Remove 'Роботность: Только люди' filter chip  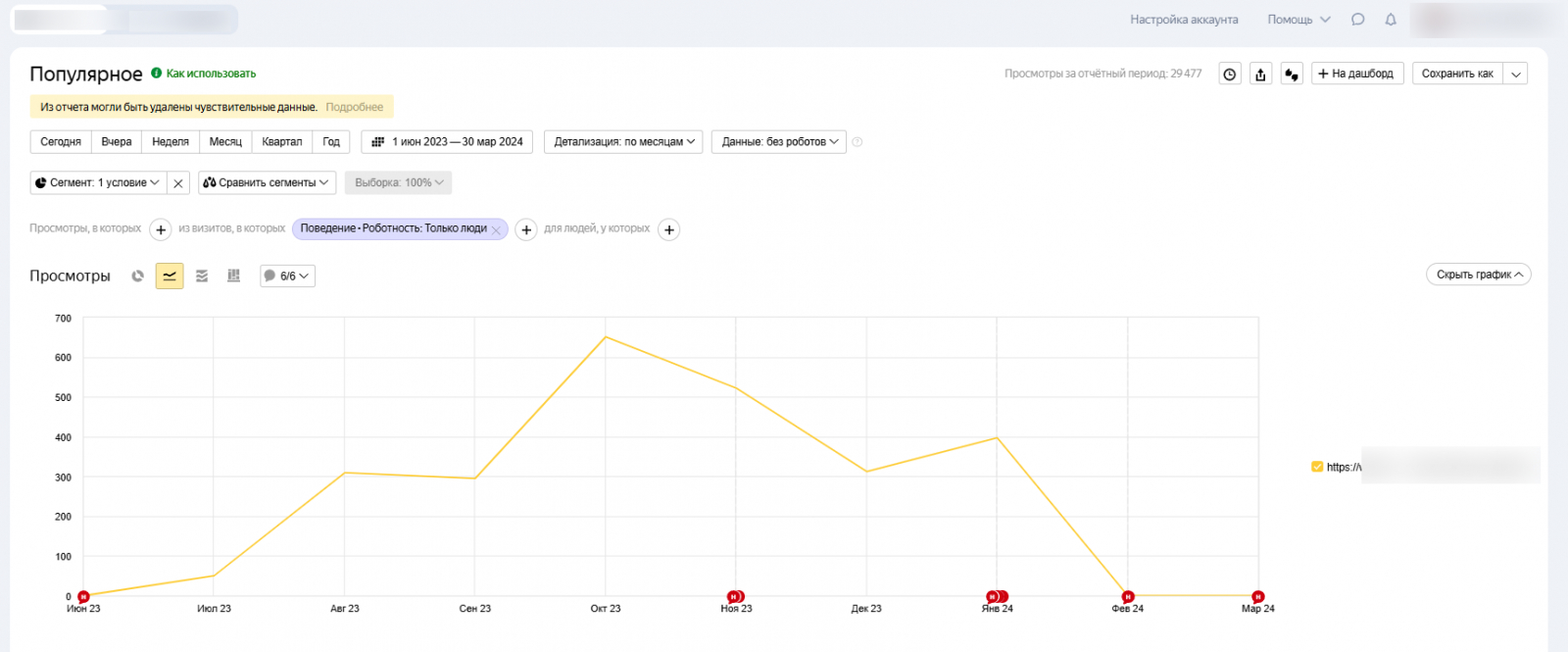497,229
